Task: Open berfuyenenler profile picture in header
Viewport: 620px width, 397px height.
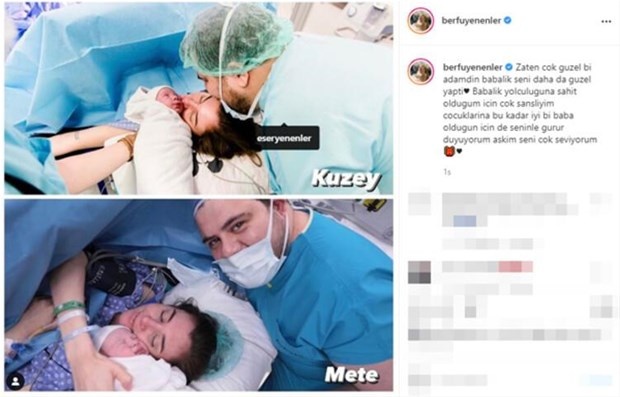Action: click(x=421, y=21)
